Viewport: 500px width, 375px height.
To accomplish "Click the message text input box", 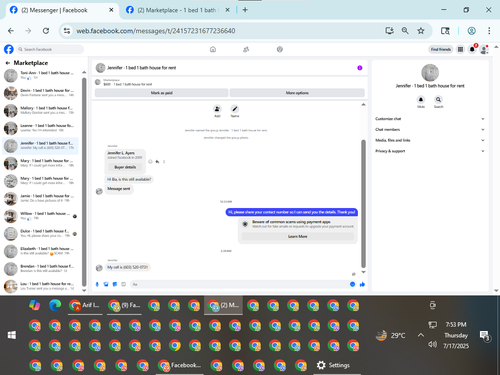I will (x=238, y=284).
